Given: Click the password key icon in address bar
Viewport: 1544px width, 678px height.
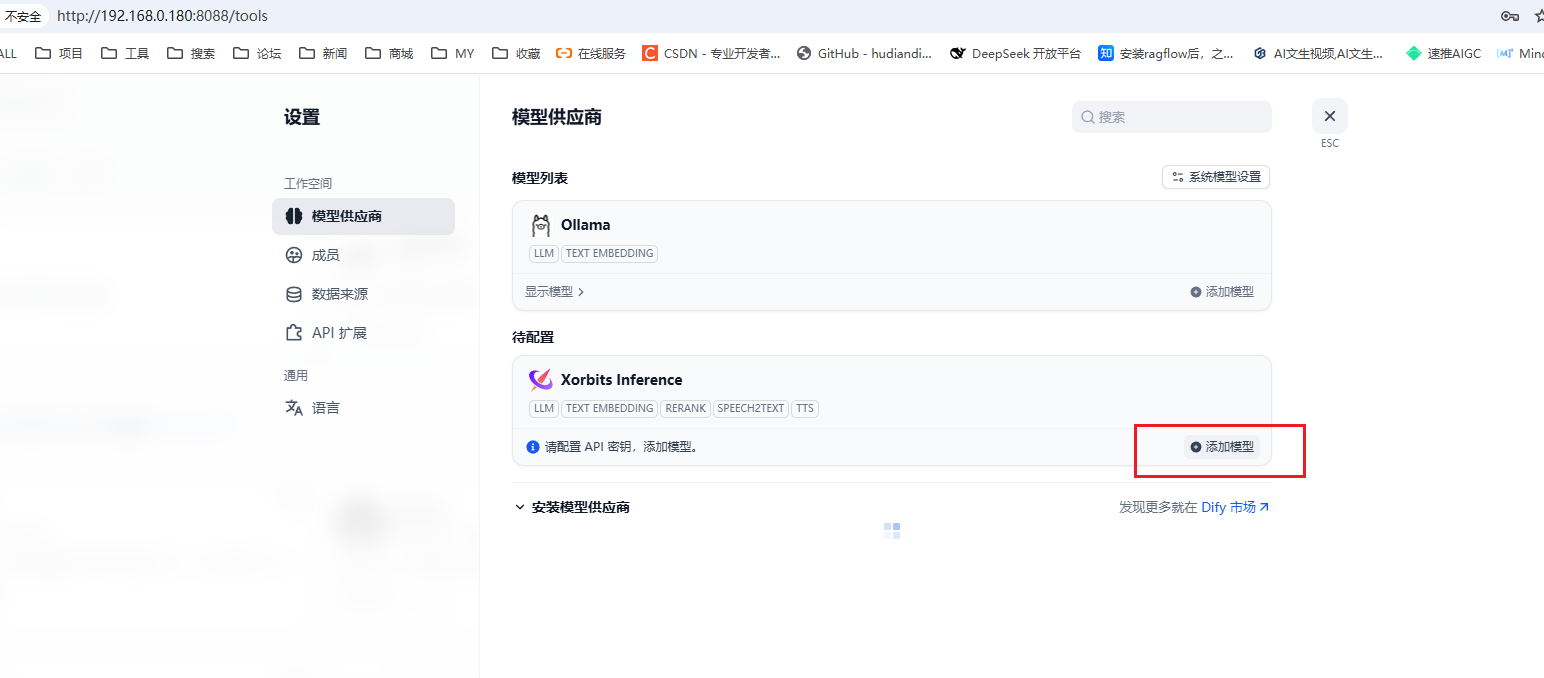Looking at the screenshot, I should pos(1510,16).
